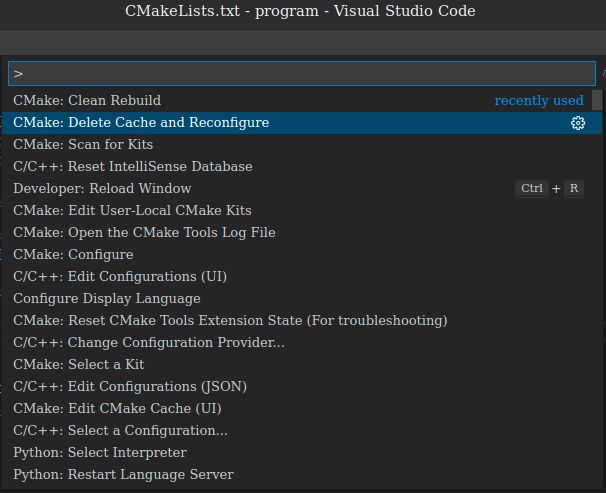
Task: Choose C/C++: Change Configuration Provider...
Action: (x=302, y=343)
